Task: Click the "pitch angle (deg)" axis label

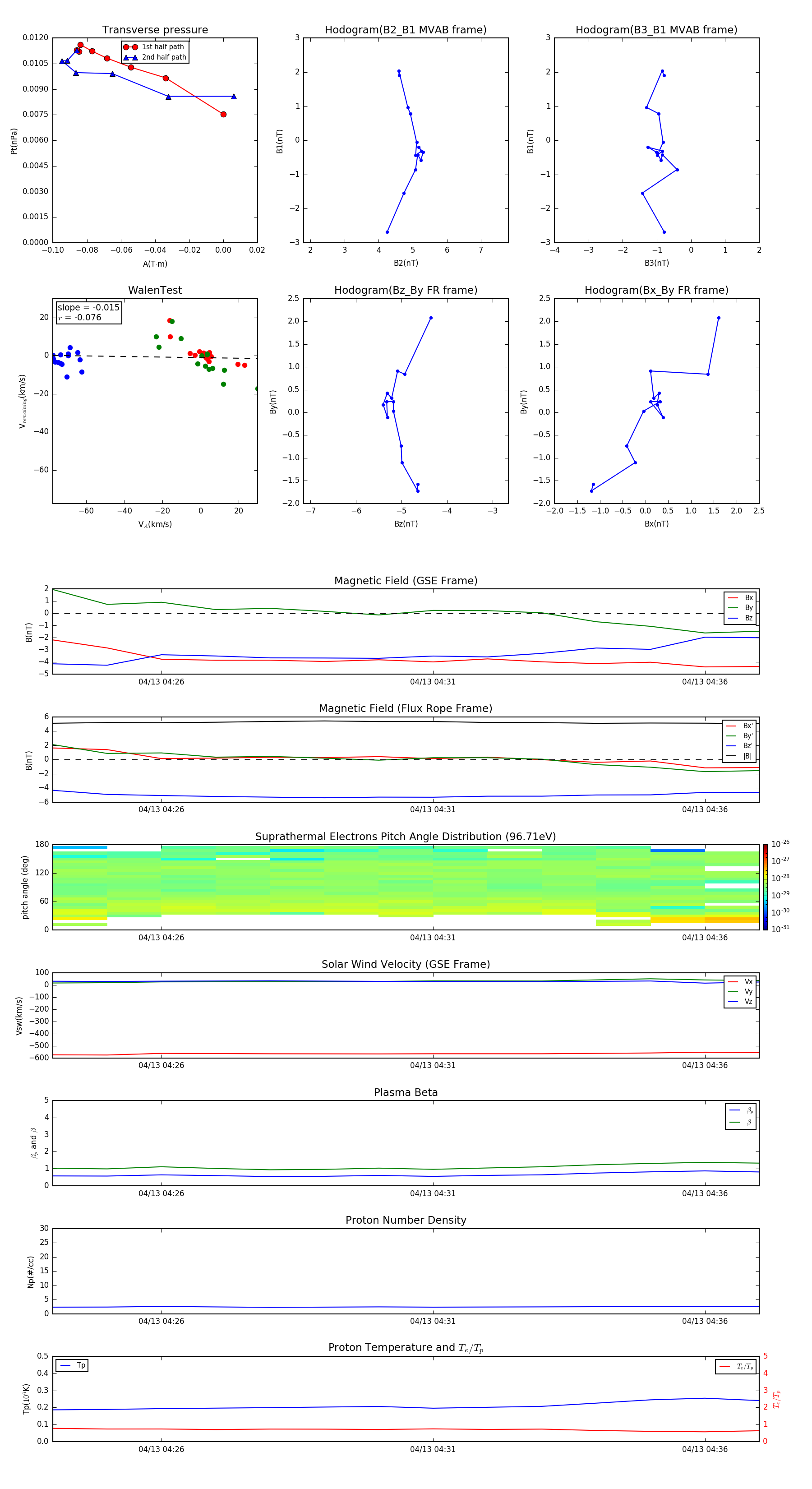Action: click(25, 887)
